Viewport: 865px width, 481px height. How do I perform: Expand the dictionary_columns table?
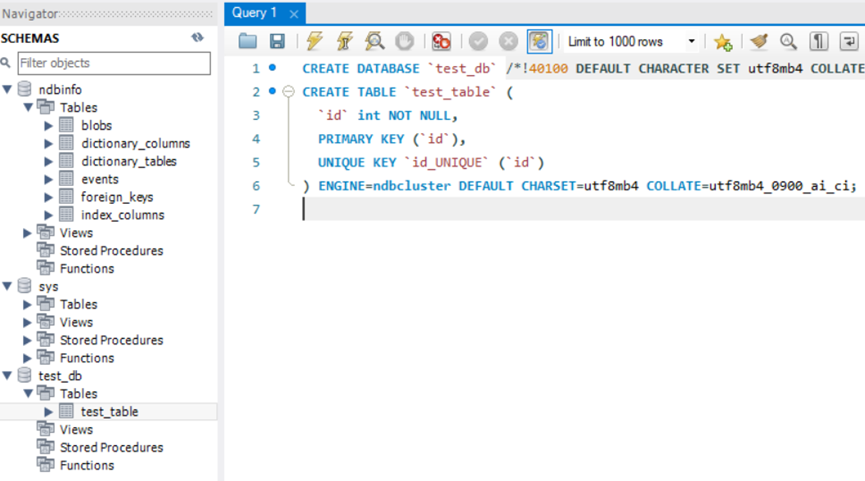pyautogui.click(x=48, y=143)
